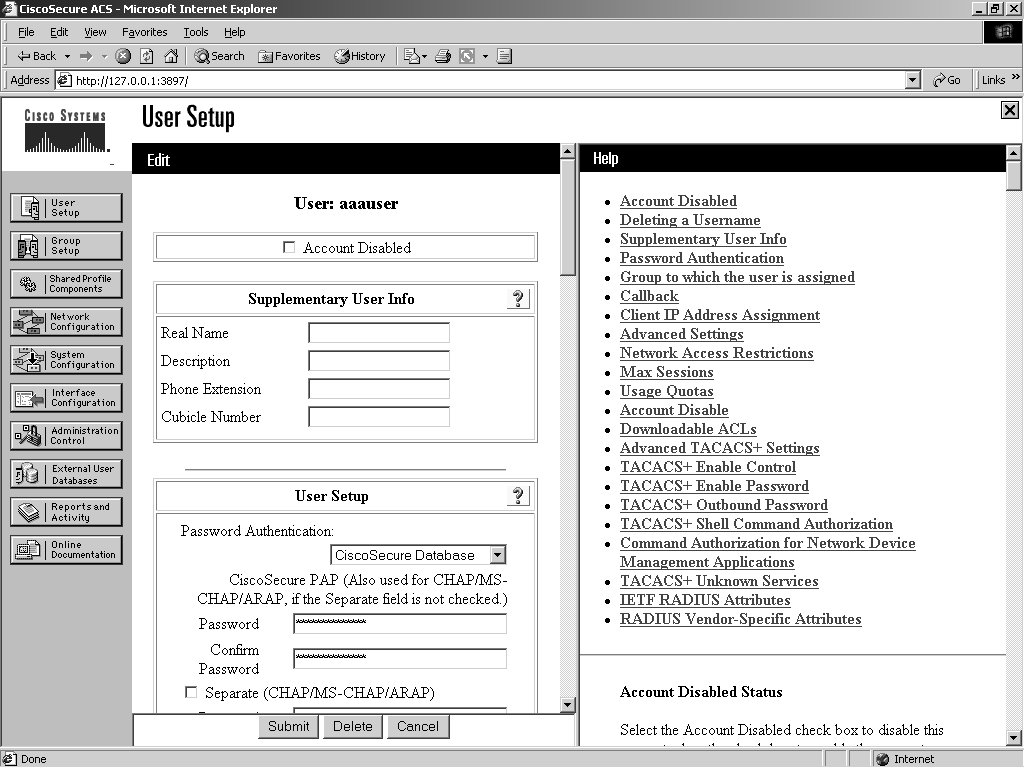Screen dimensions: 1024x768
Task: Open the IETF RADIUS Attributes link
Action: (x=705, y=600)
